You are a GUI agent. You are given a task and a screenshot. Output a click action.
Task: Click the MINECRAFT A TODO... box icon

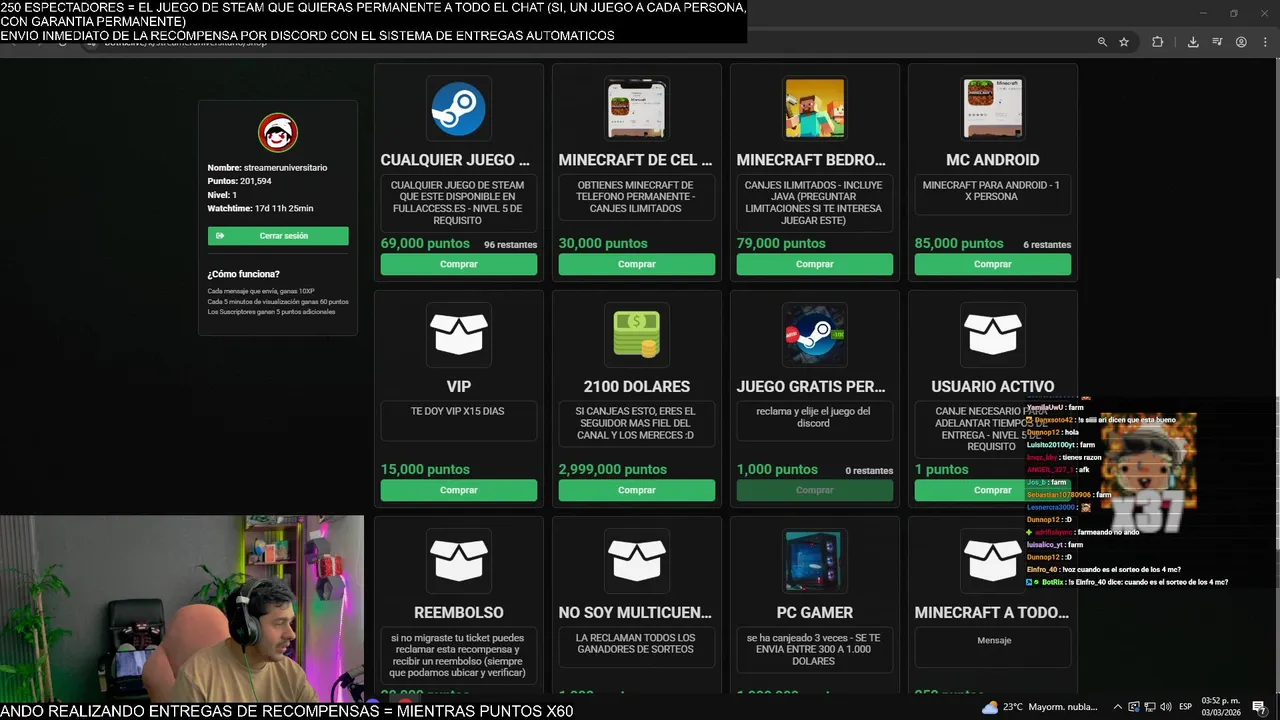coord(992,560)
